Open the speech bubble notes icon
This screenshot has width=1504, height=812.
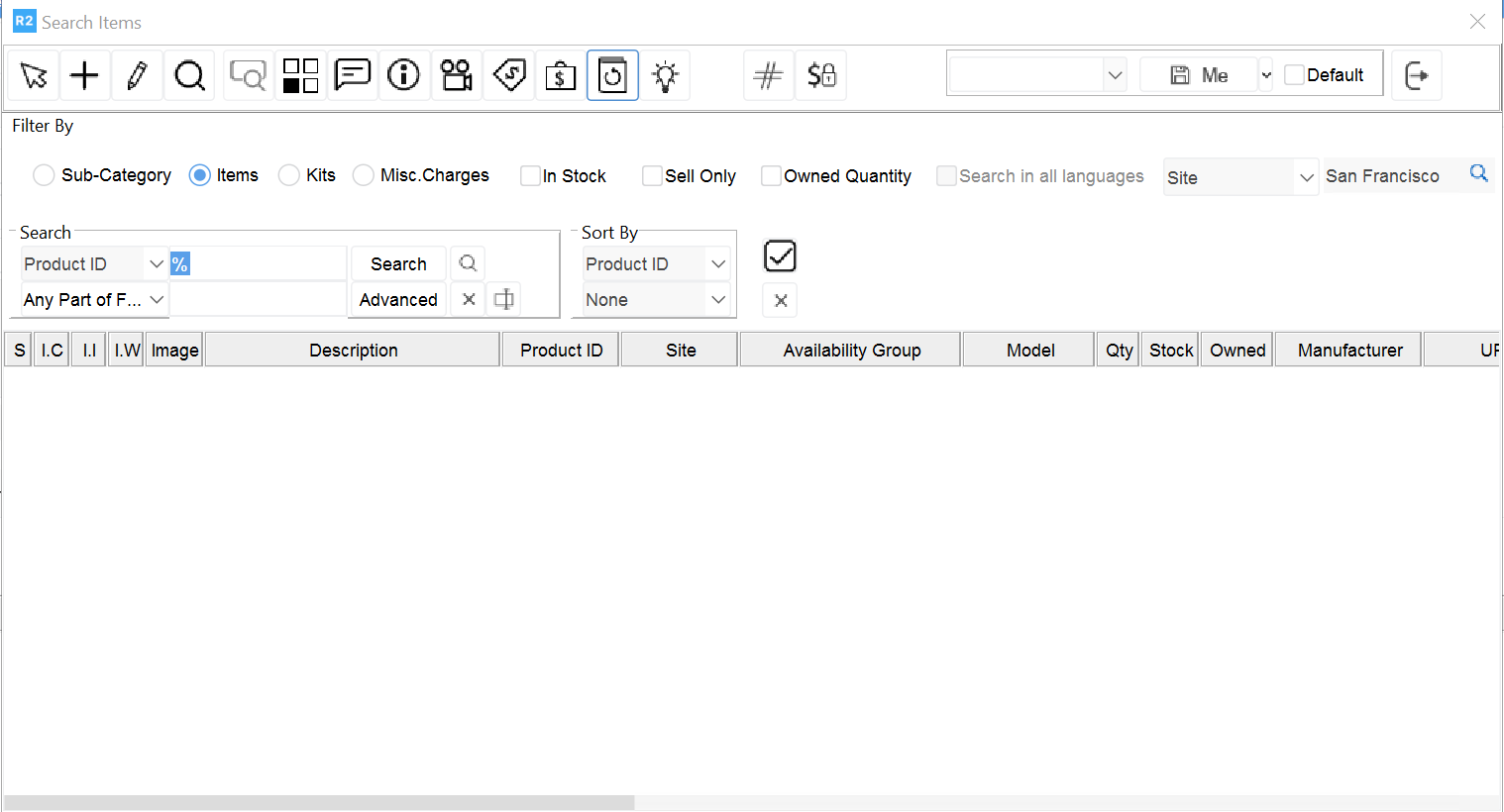pyautogui.click(x=353, y=75)
